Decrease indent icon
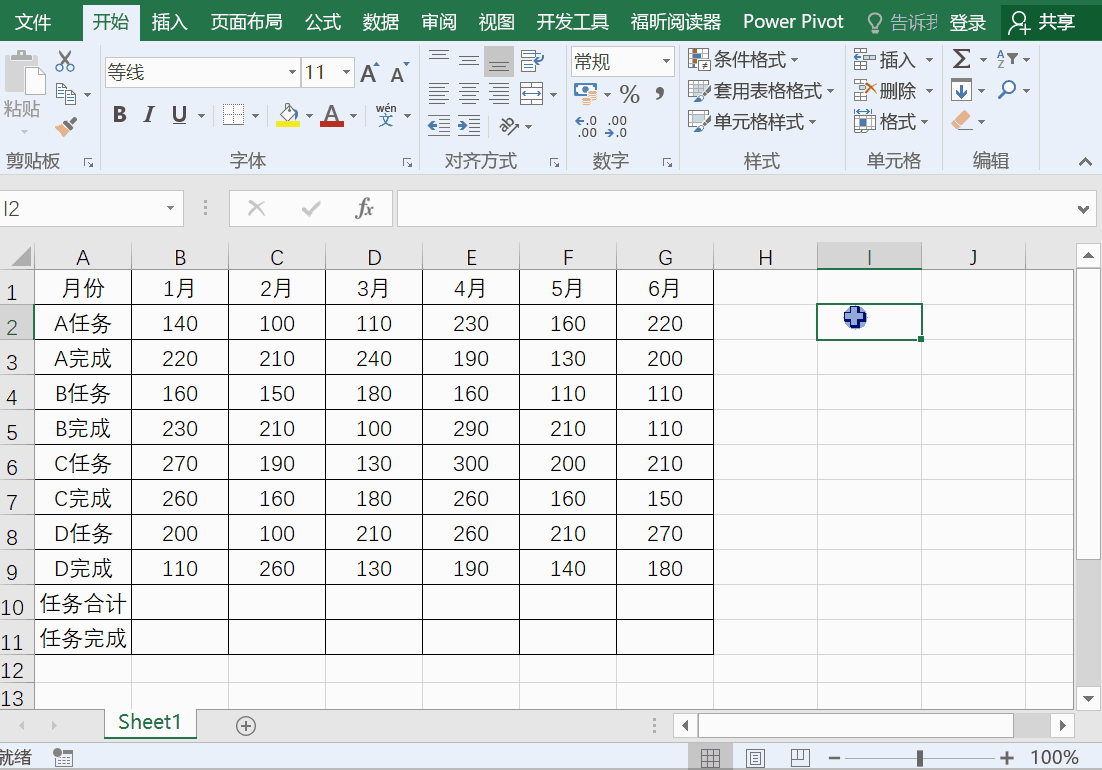 (x=439, y=126)
